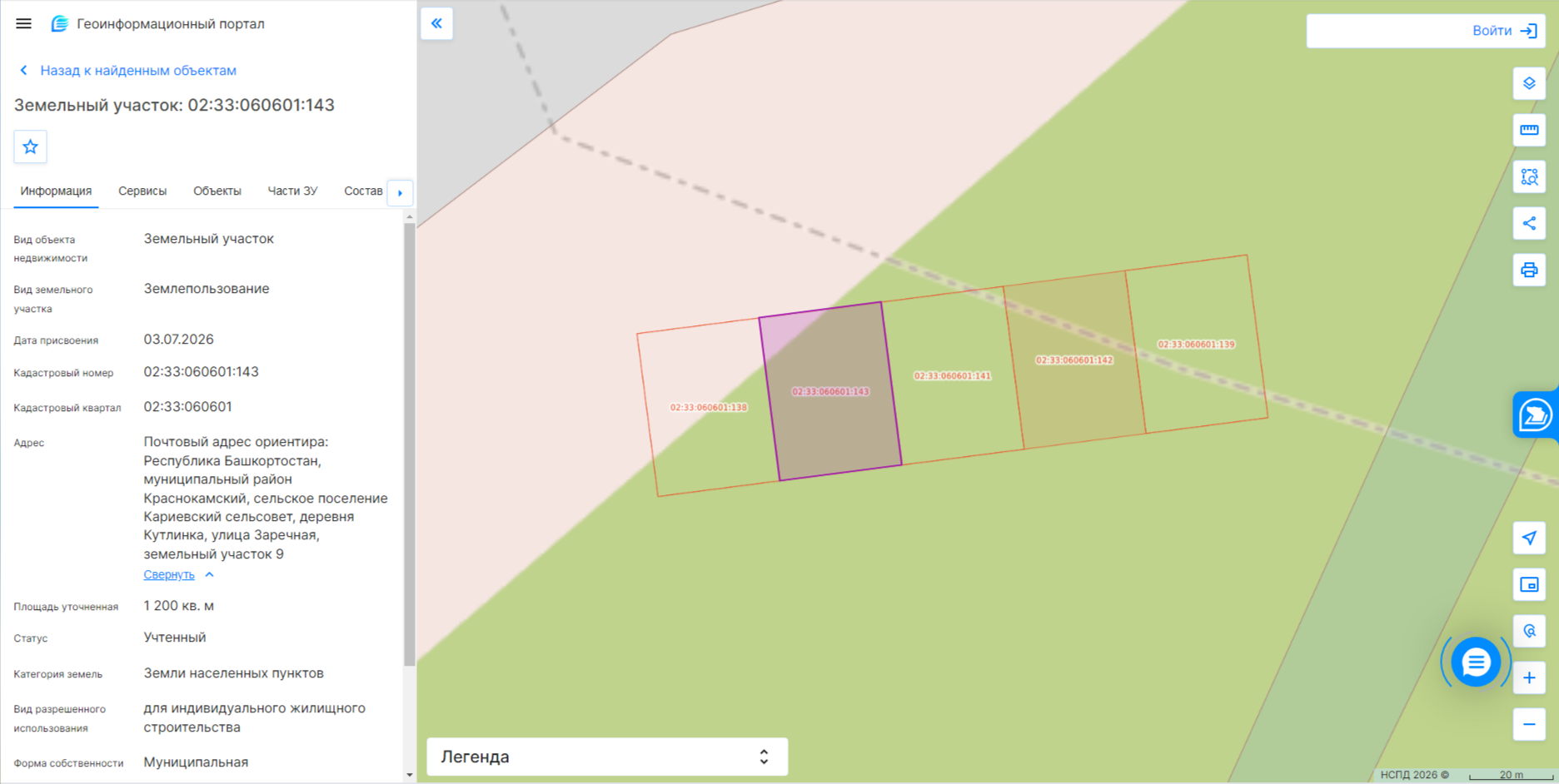Click the Земли населенных пунктов value
The width and height of the screenshot is (1559, 784).
click(x=234, y=673)
